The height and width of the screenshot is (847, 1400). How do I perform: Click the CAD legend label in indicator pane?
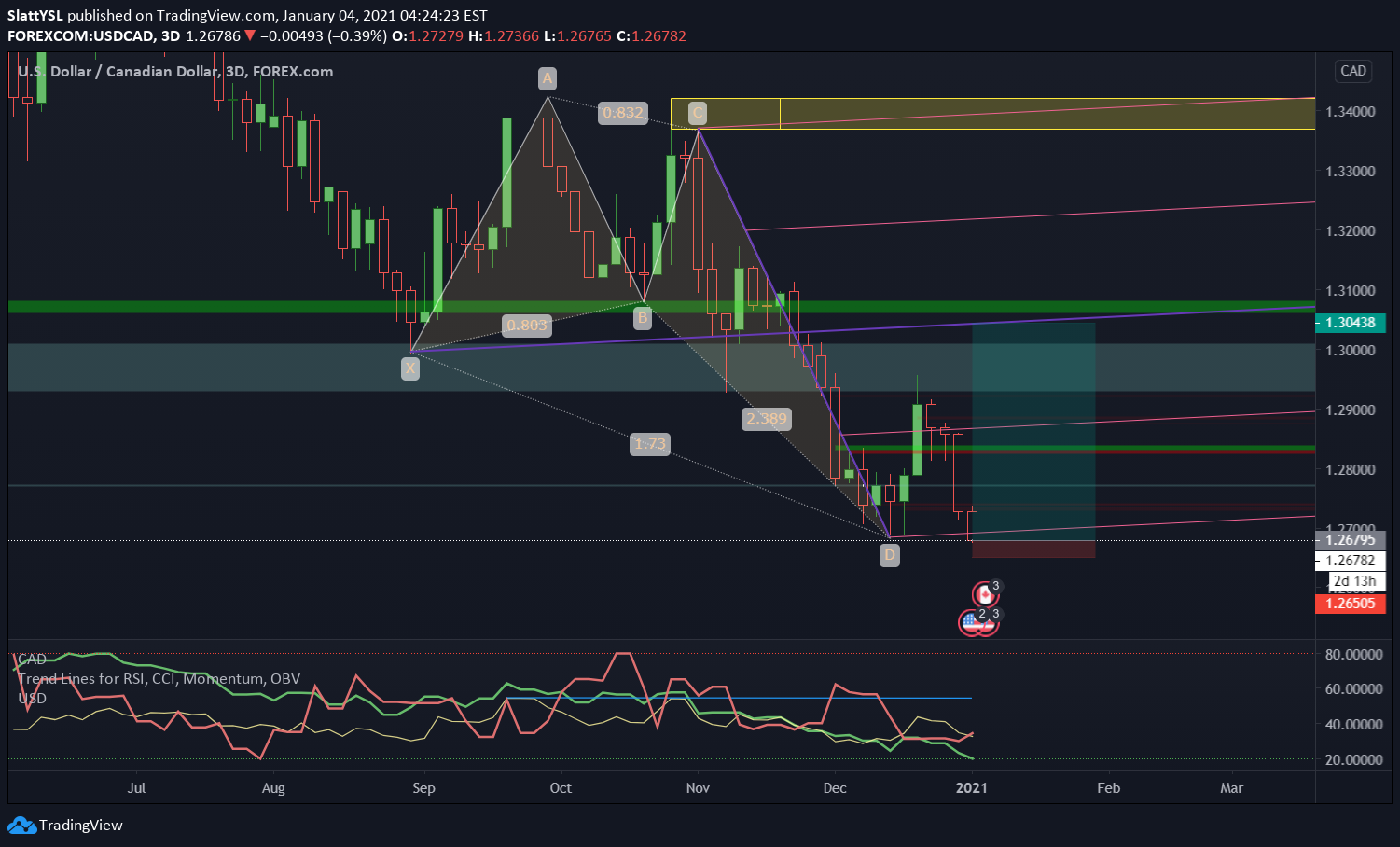[x=32, y=659]
